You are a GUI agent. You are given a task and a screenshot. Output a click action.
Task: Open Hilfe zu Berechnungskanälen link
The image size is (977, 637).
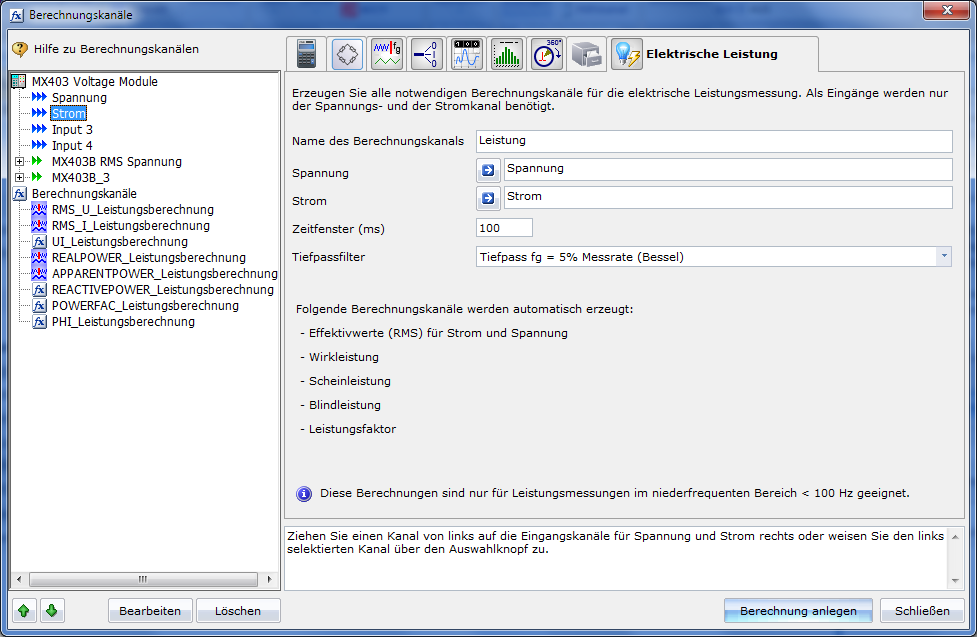[x=117, y=49]
